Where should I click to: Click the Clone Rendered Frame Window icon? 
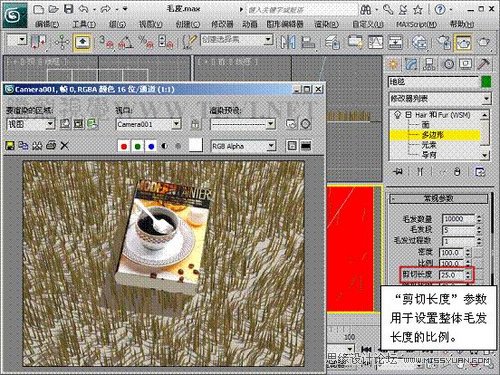pyautogui.click(x=37, y=146)
